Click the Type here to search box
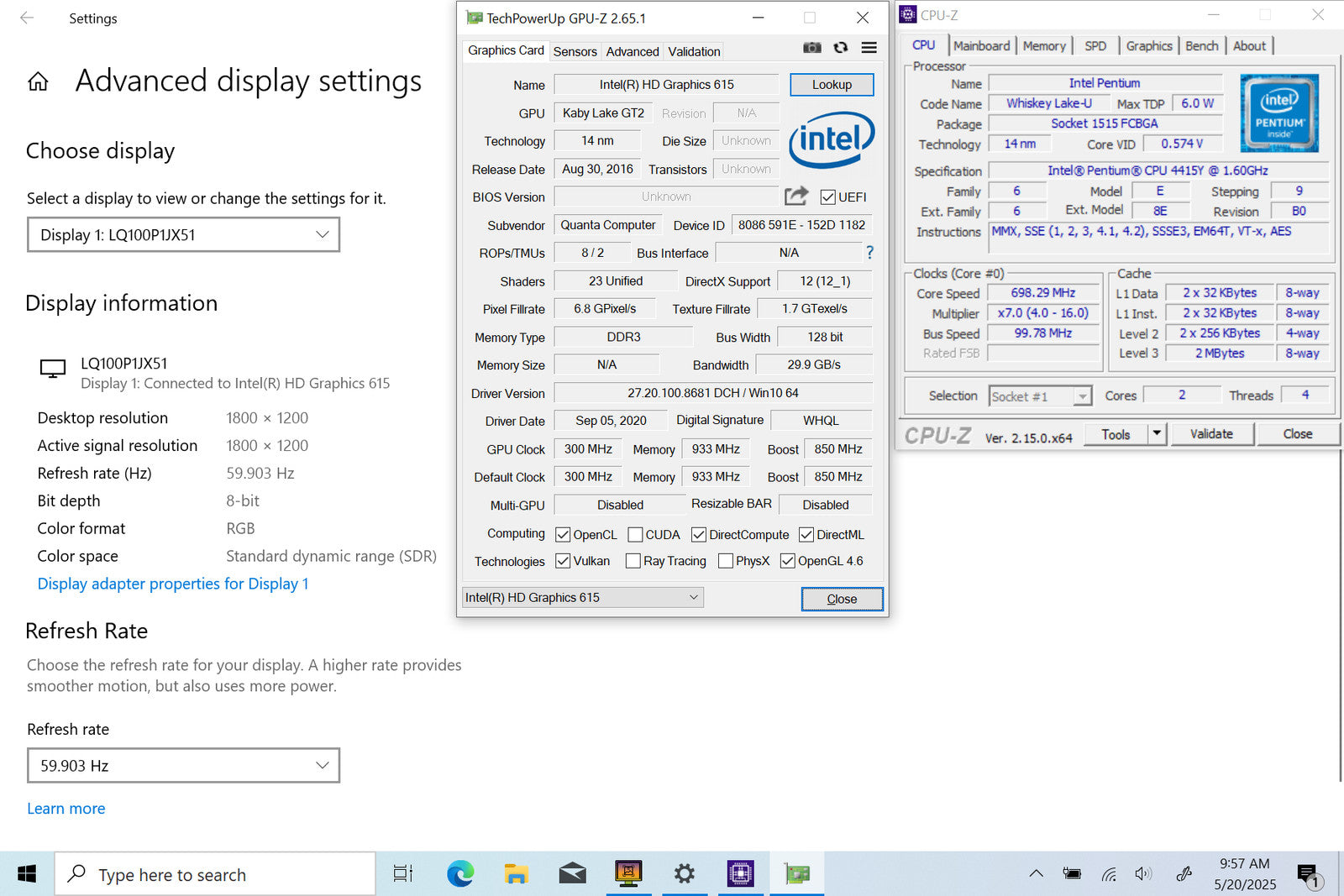The width and height of the screenshot is (1344, 896). click(x=215, y=874)
